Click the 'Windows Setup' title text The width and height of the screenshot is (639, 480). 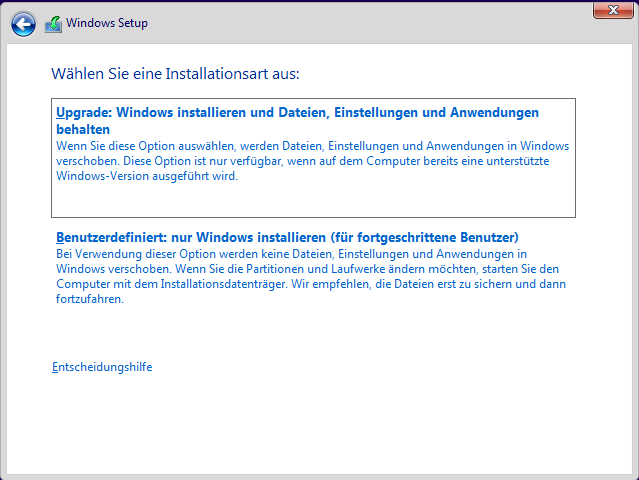coord(107,23)
